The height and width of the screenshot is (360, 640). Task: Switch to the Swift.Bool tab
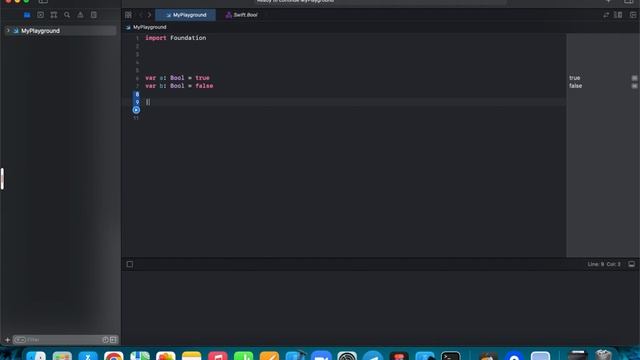click(242, 15)
